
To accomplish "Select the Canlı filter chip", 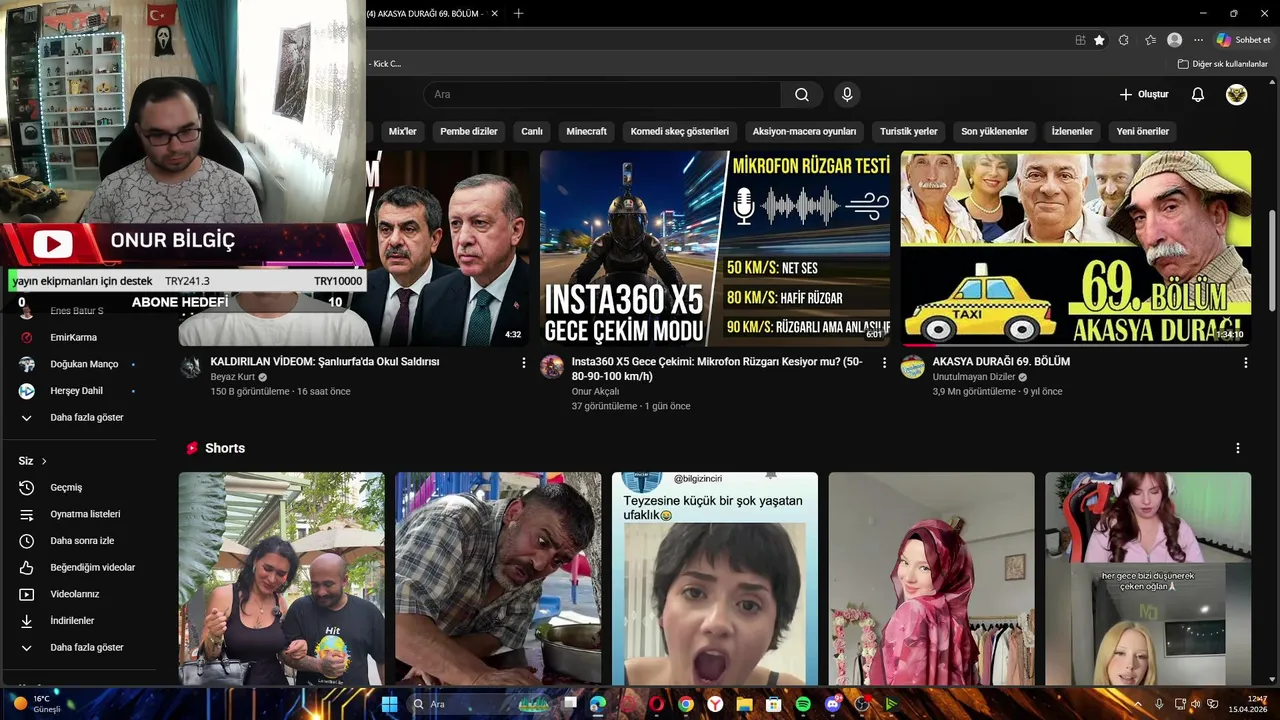I will 532,131.
